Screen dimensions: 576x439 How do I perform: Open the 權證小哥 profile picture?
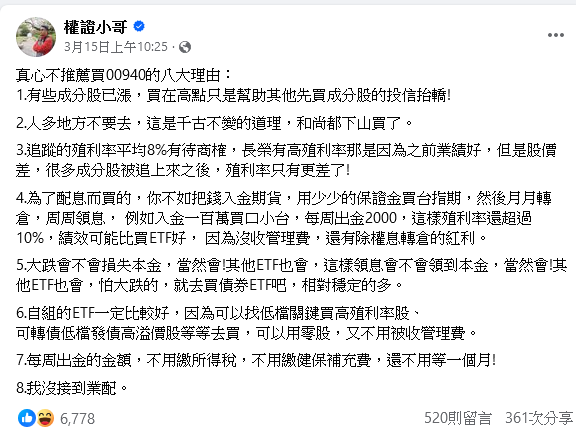point(36,37)
